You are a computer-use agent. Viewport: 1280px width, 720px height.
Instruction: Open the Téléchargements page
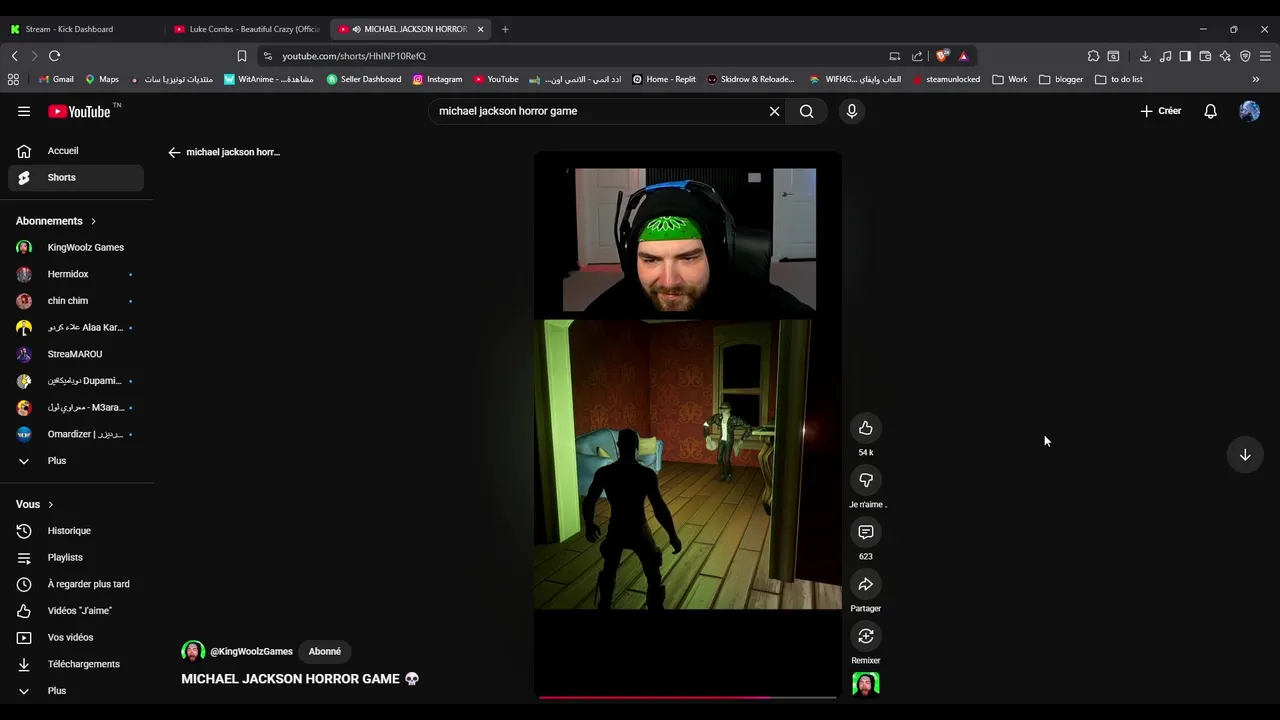pyautogui.click(x=76, y=664)
